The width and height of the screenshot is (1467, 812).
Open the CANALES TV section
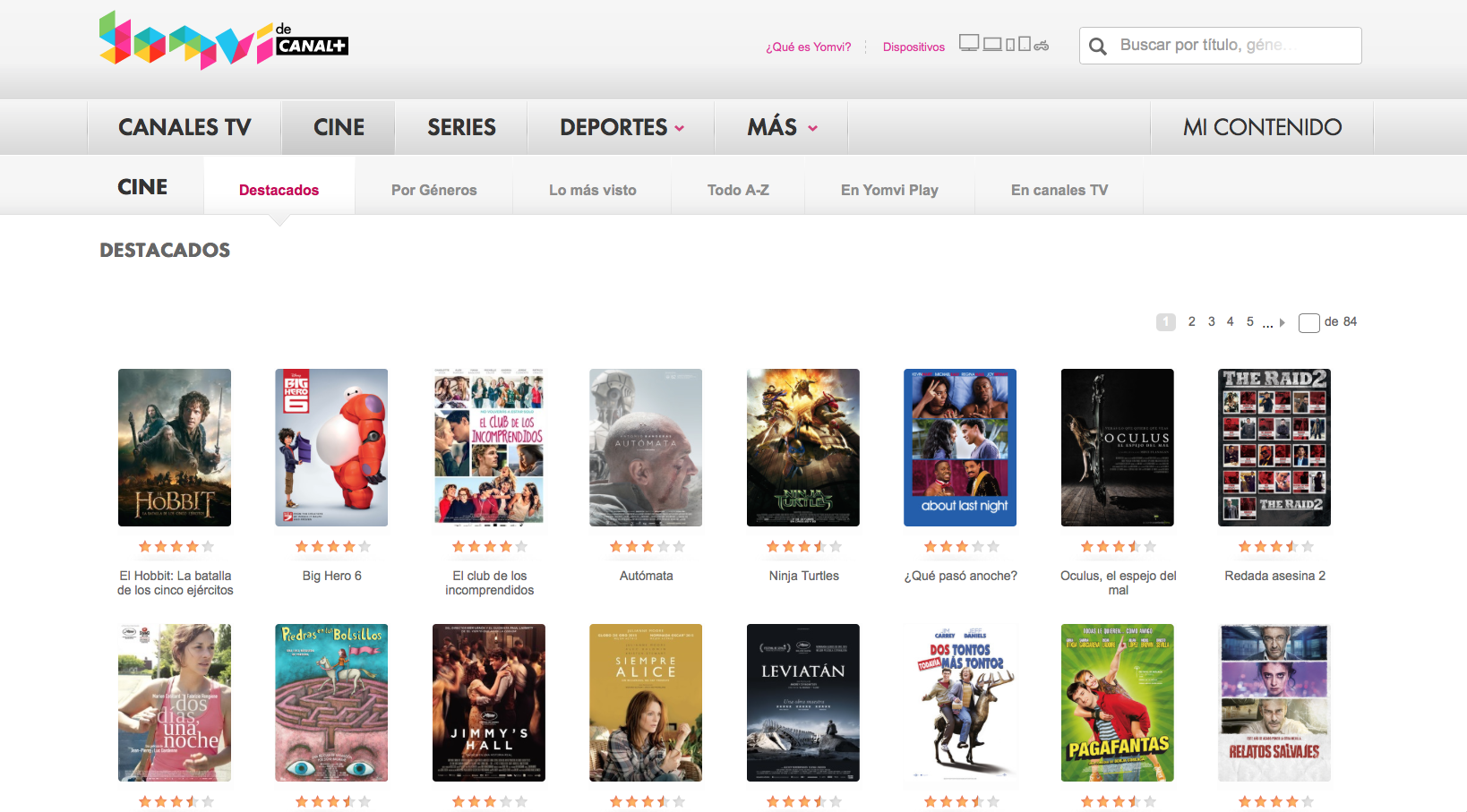click(184, 127)
